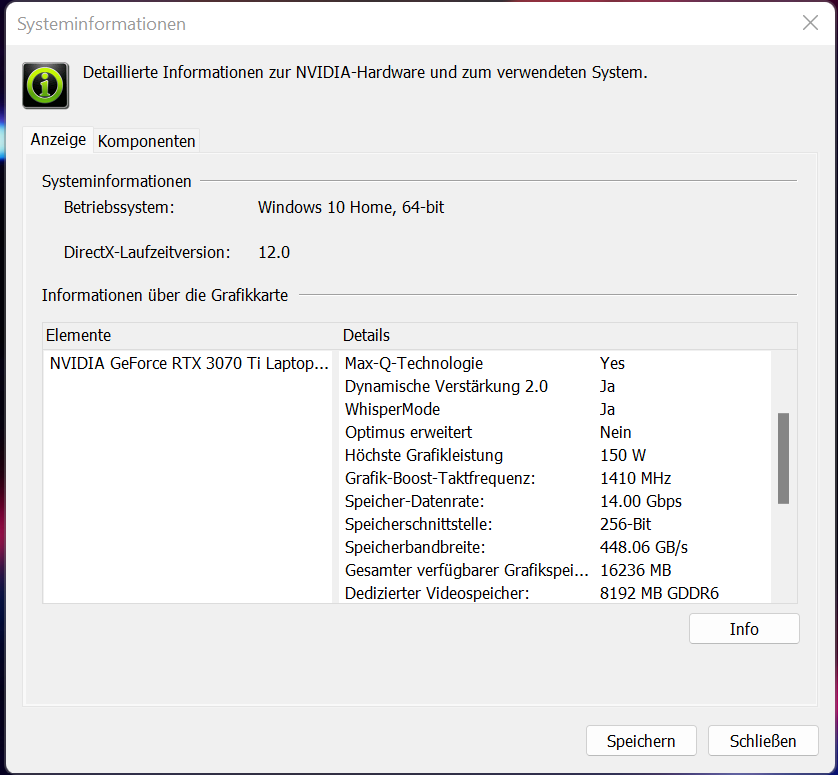Select the WhisperMode row

(555, 409)
